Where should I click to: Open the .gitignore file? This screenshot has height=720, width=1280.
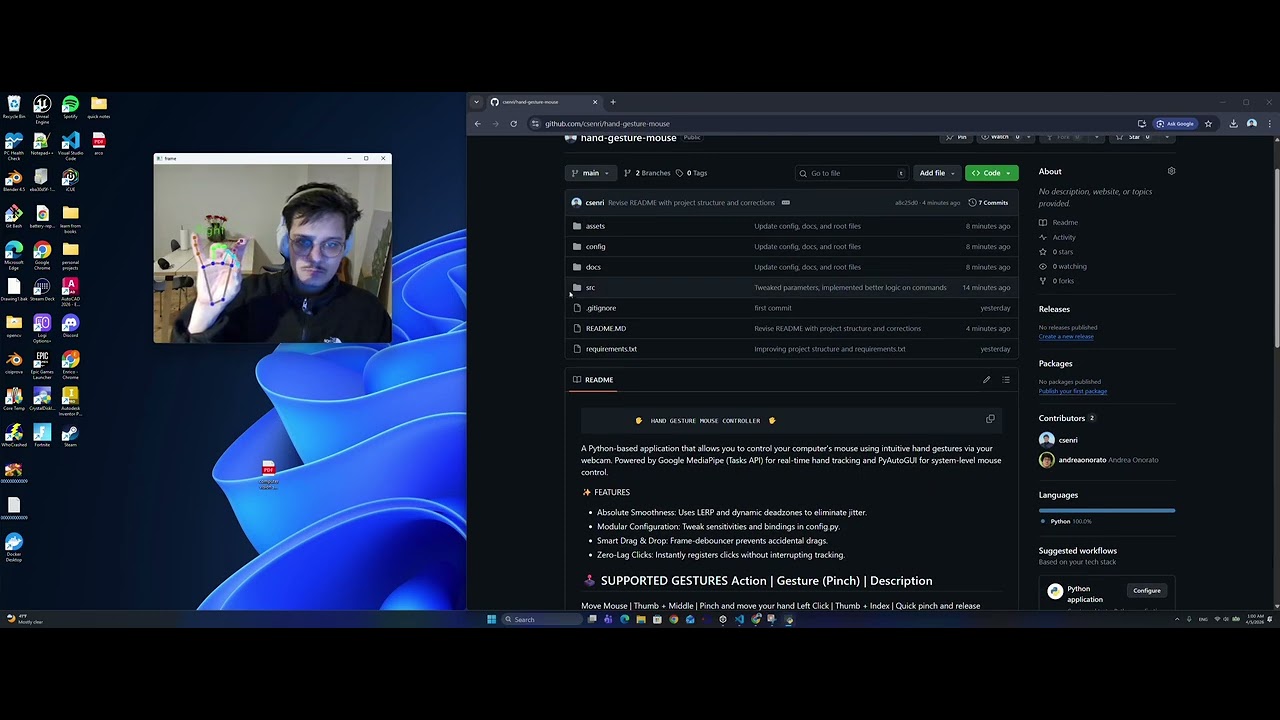tap(601, 308)
